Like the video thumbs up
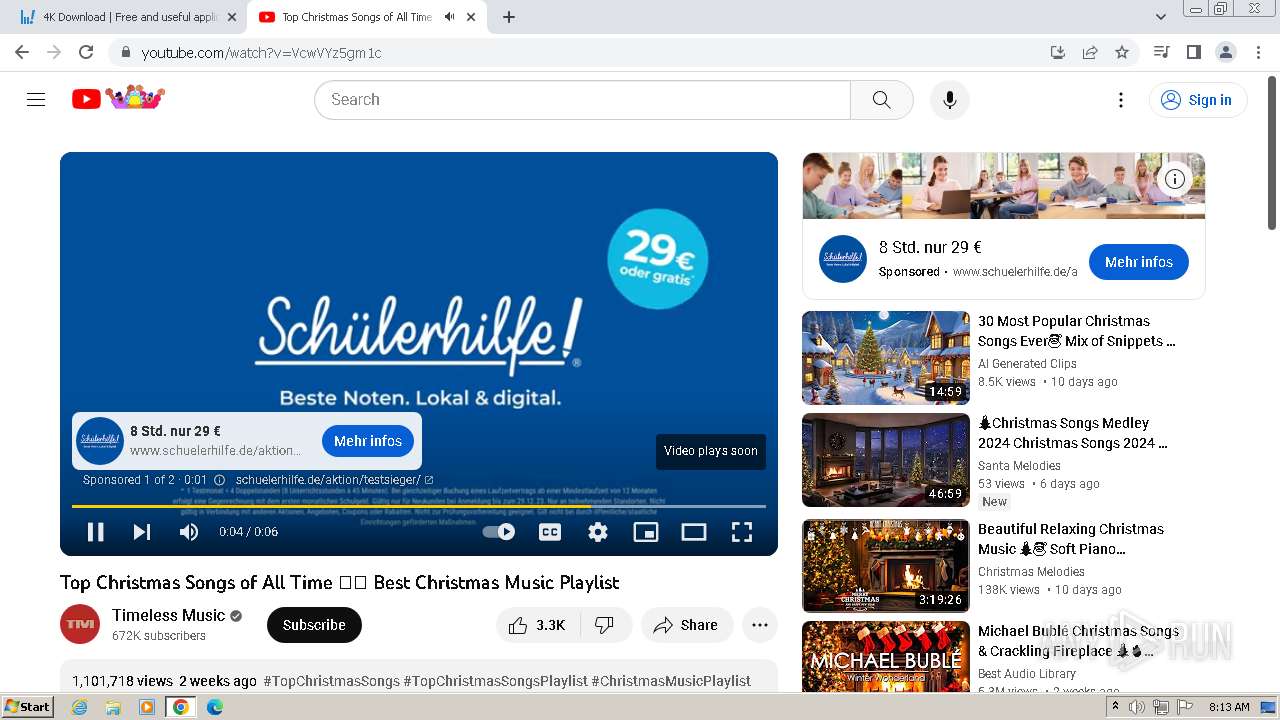Viewport: 1280px width, 720px height. tap(537, 625)
